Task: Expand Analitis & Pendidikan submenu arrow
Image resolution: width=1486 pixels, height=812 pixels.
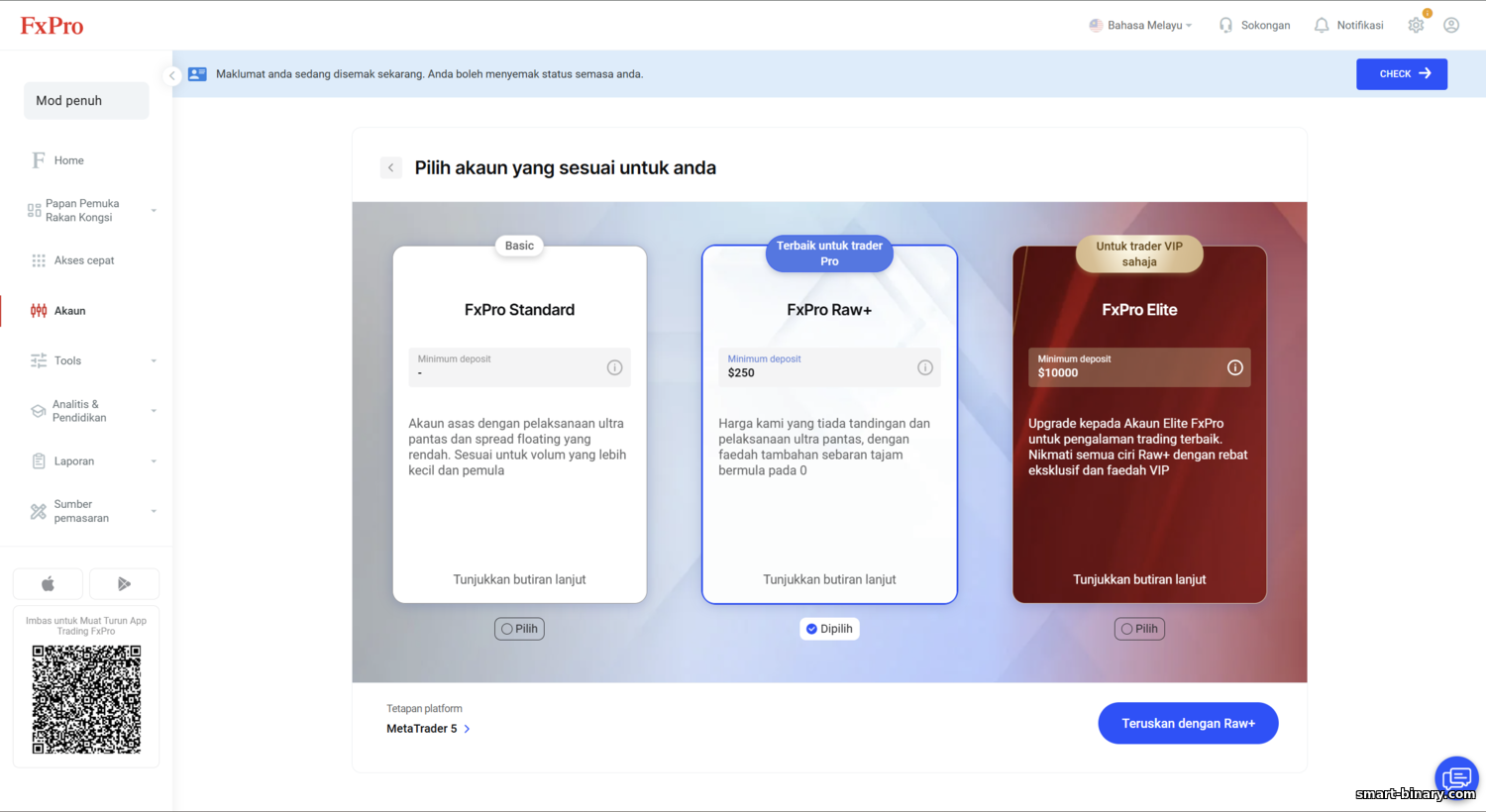Action: pos(154,411)
